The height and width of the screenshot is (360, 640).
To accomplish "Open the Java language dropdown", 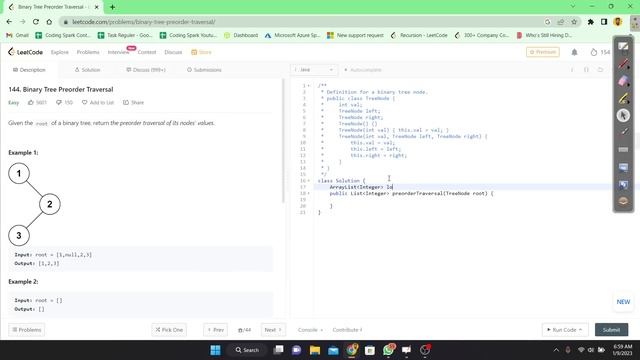I will pyautogui.click(x=314, y=70).
